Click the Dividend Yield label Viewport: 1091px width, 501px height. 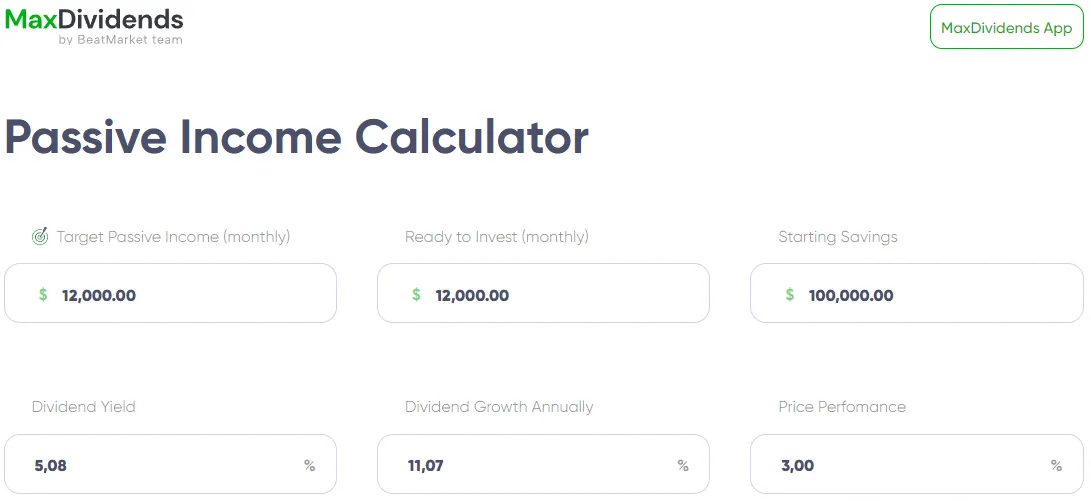(x=83, y=407)
